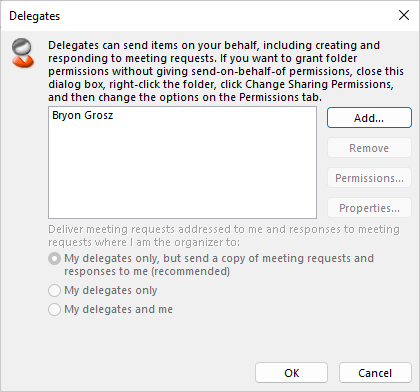The height and width of the screenshot is (392, 420).
Task: Dismiss the dialog with Cancel
Action: click(x=375, y=373)
